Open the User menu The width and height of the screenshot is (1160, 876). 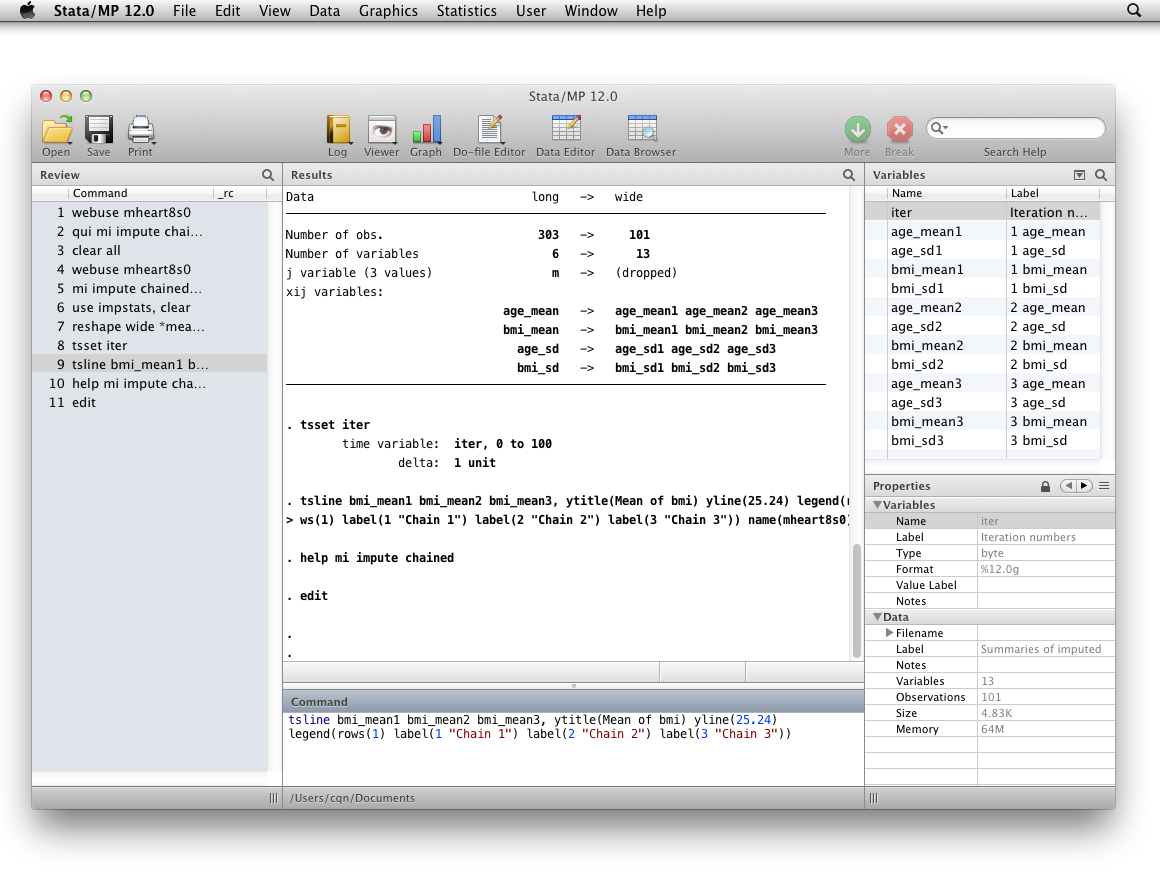[x=531, y=11]
